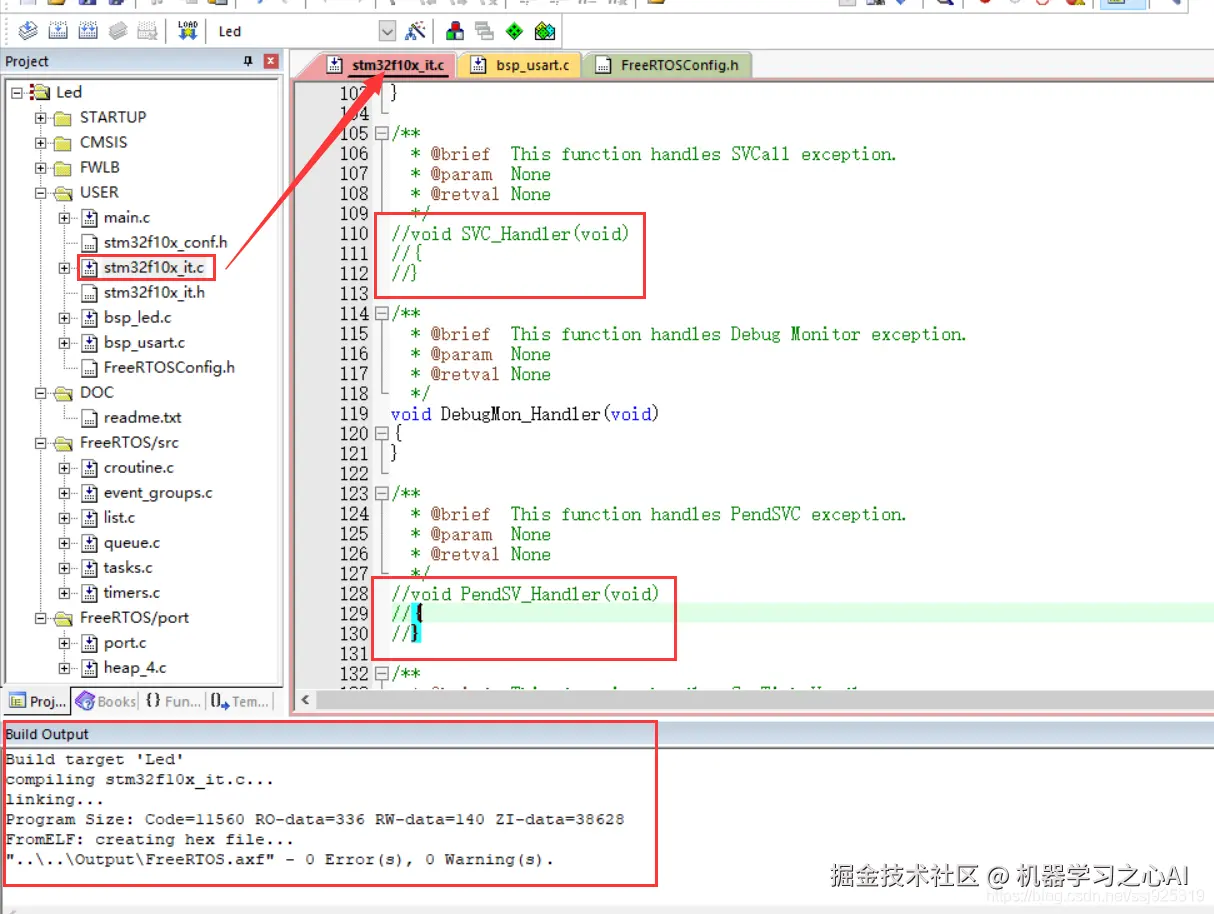Click the '0 Error(s), 0 Warning(s)' output line
Screen dimensions: 1214x914
[x=279, y=859]
